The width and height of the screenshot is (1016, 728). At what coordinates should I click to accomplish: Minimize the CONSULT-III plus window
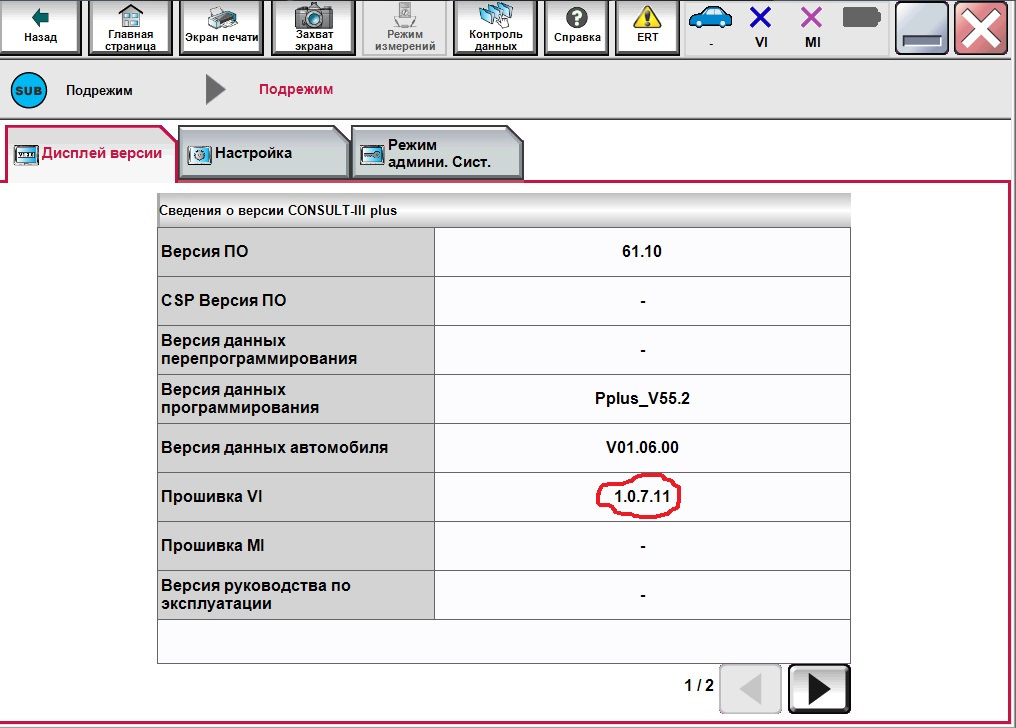click(921, 27)
